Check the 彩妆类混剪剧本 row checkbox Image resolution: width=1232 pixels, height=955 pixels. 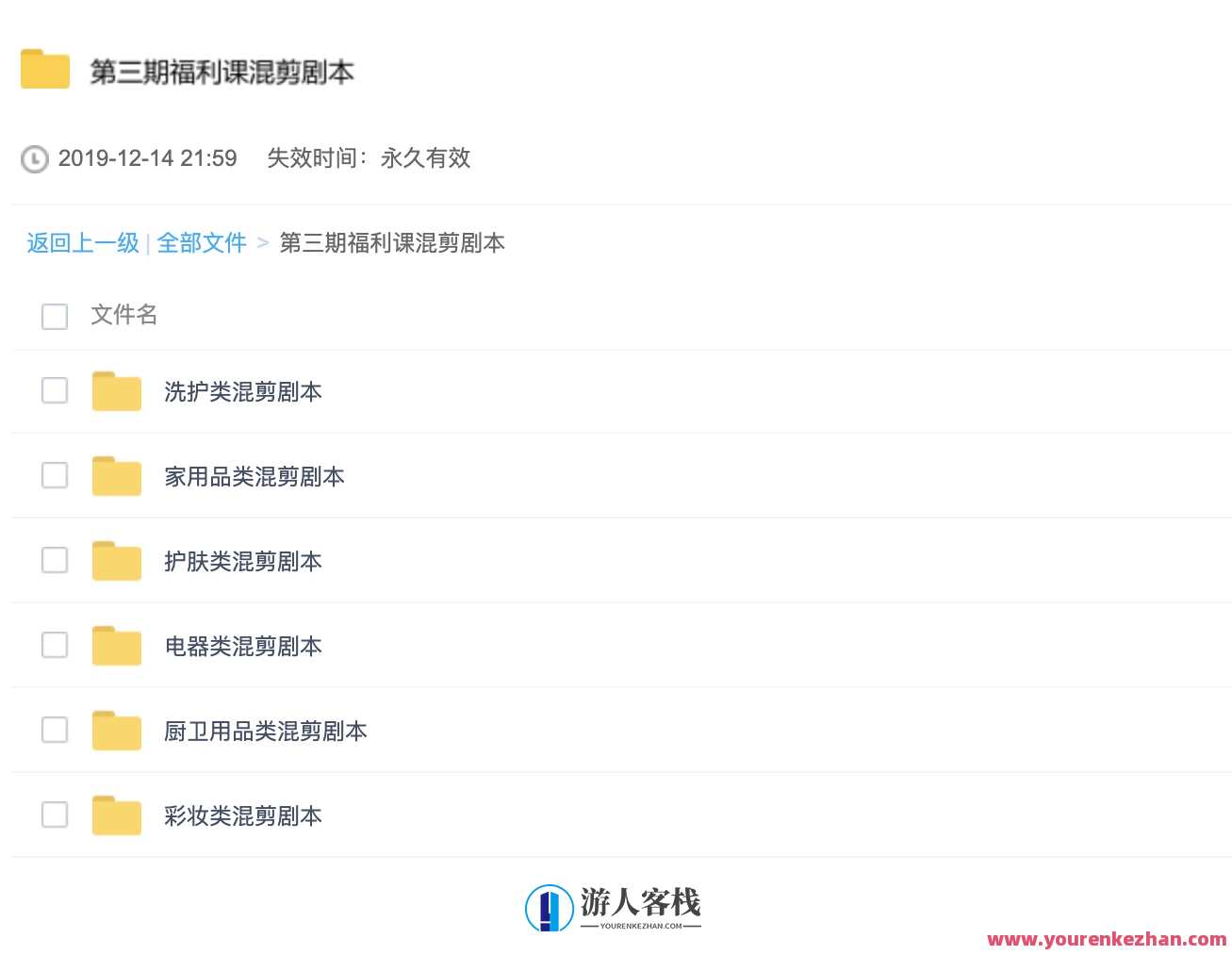click(x=54, y=815)
